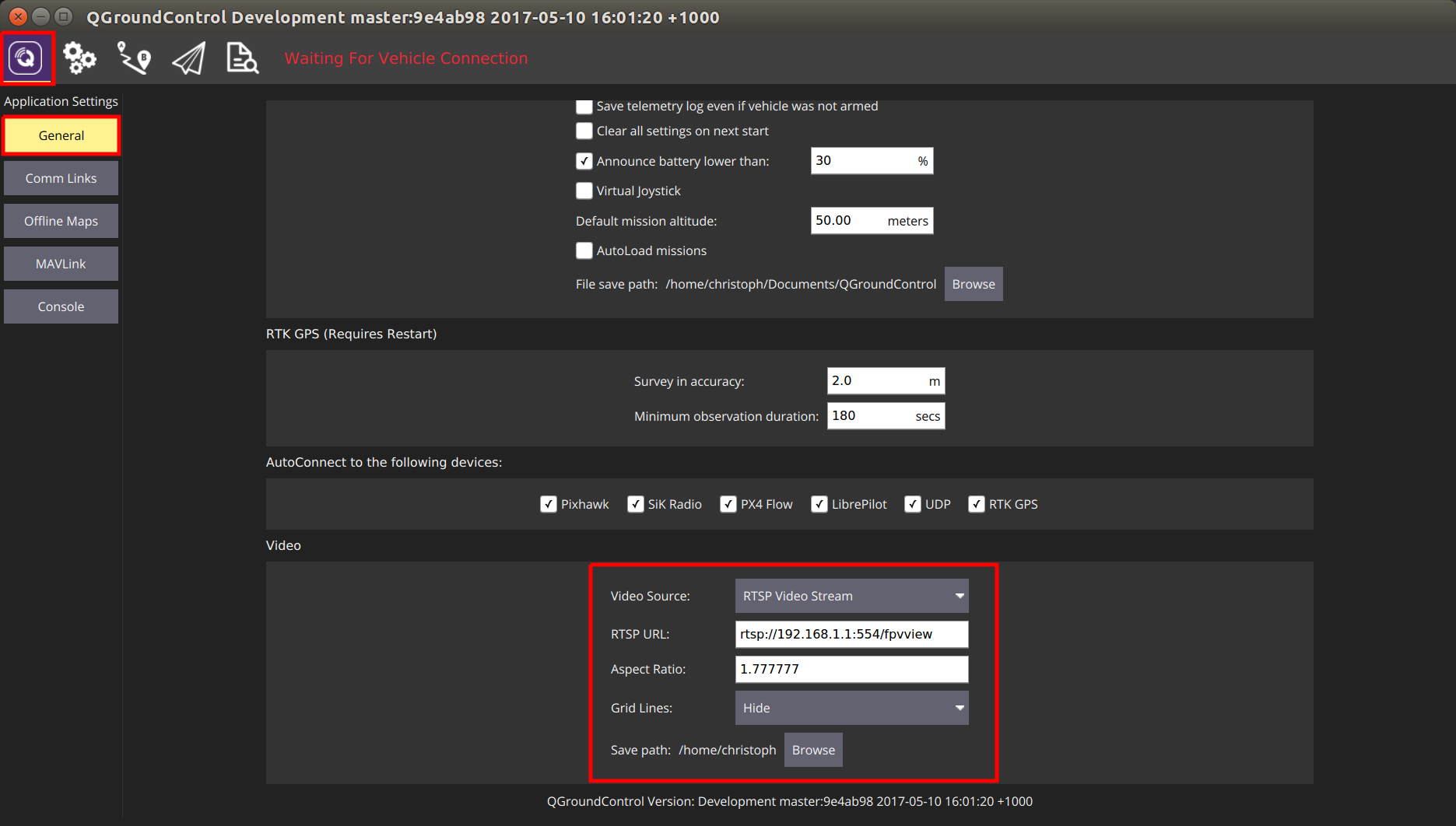Open the Grid Lines dropdown
This screenshot has height=826, width=1456.
[851, 708]
